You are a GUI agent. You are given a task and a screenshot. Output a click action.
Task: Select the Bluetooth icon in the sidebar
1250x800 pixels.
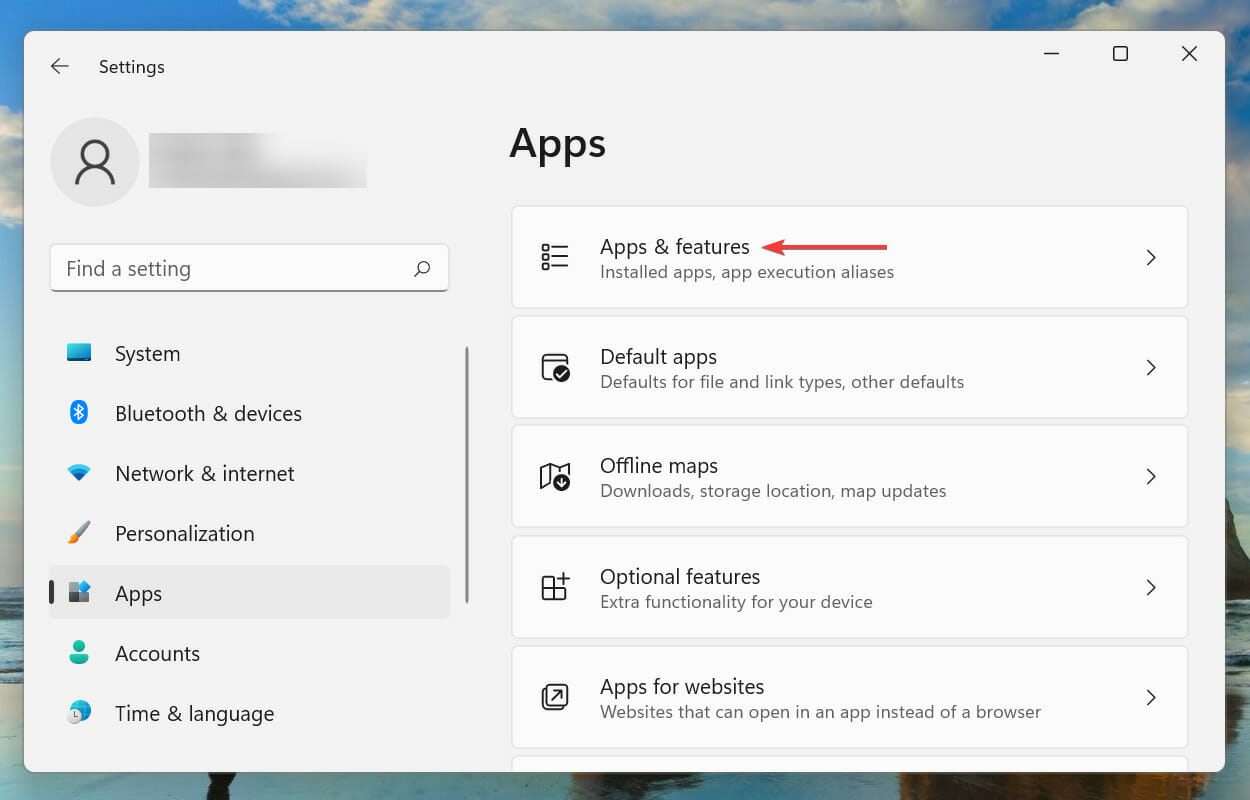[78, 413]
